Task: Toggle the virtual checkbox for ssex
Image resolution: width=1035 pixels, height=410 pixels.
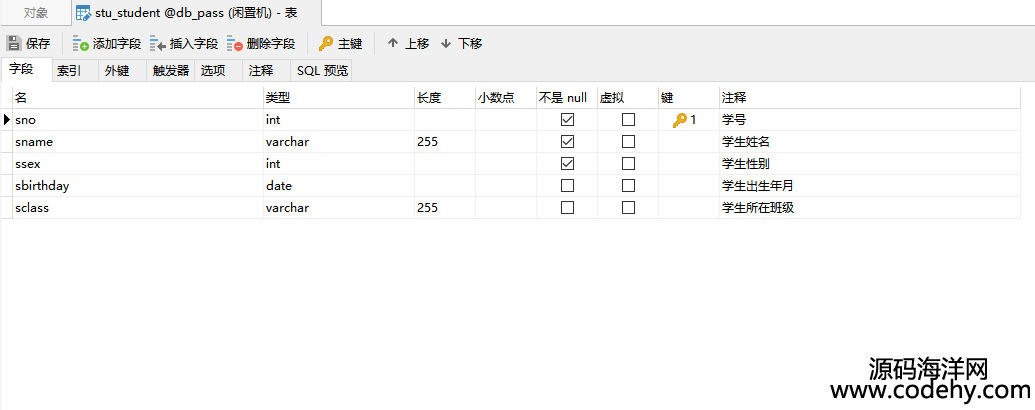Action: 628,163
